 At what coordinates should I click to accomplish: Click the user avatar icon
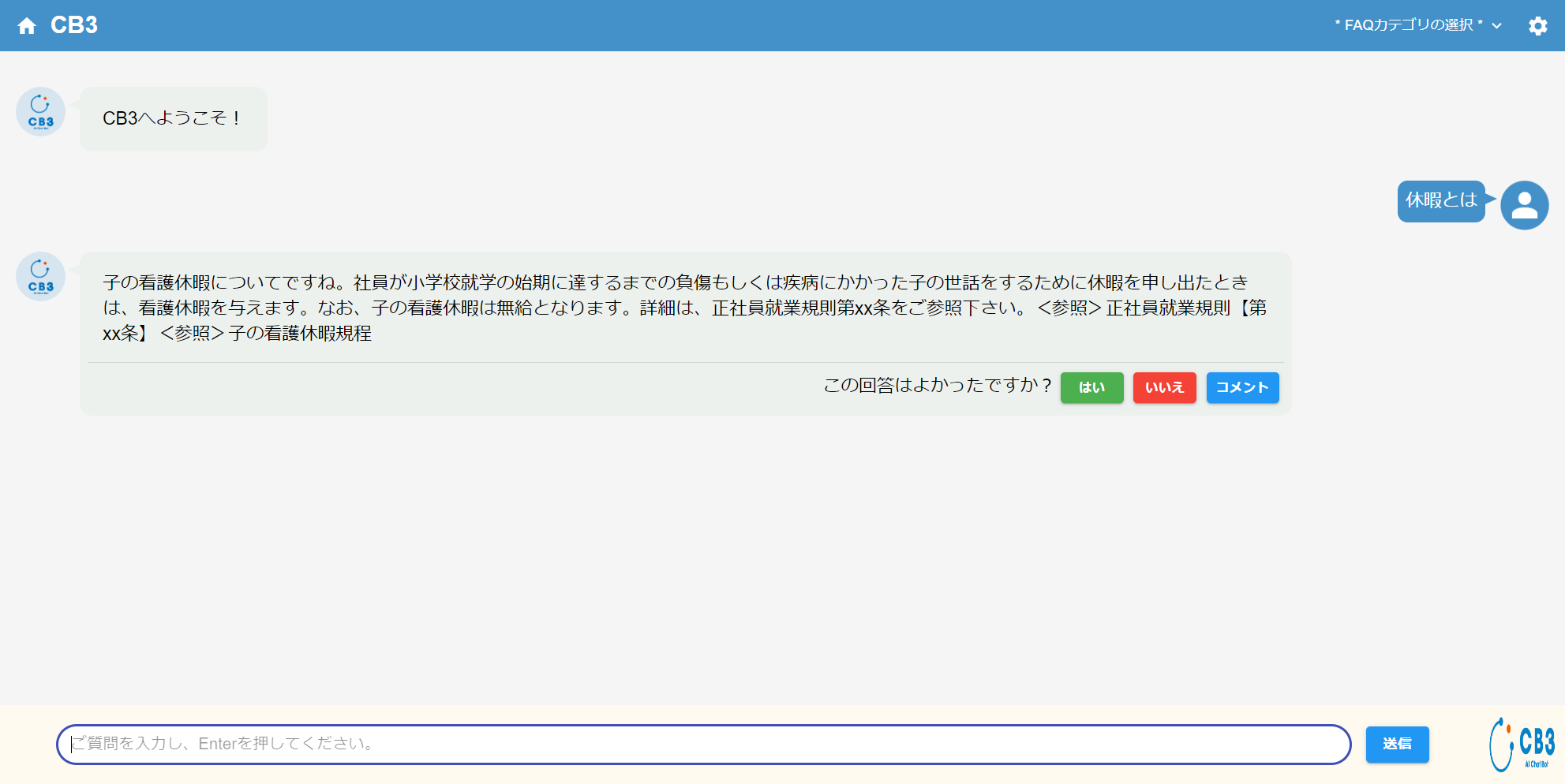tap(1524, 205)
